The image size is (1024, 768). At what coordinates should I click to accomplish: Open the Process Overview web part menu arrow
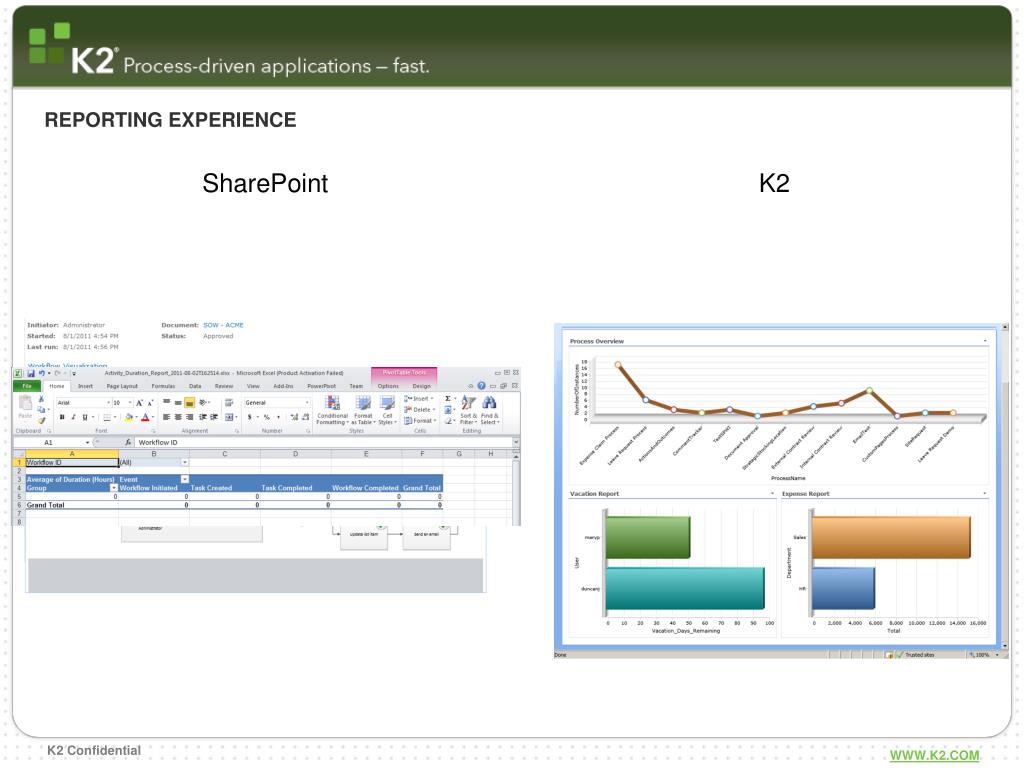985,341
